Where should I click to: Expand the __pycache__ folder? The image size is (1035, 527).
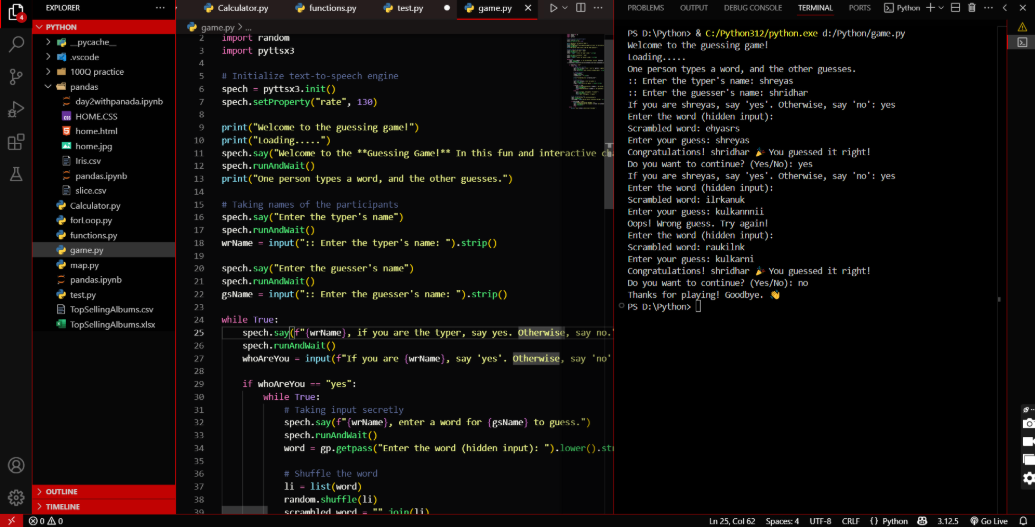tap(93, 43)
